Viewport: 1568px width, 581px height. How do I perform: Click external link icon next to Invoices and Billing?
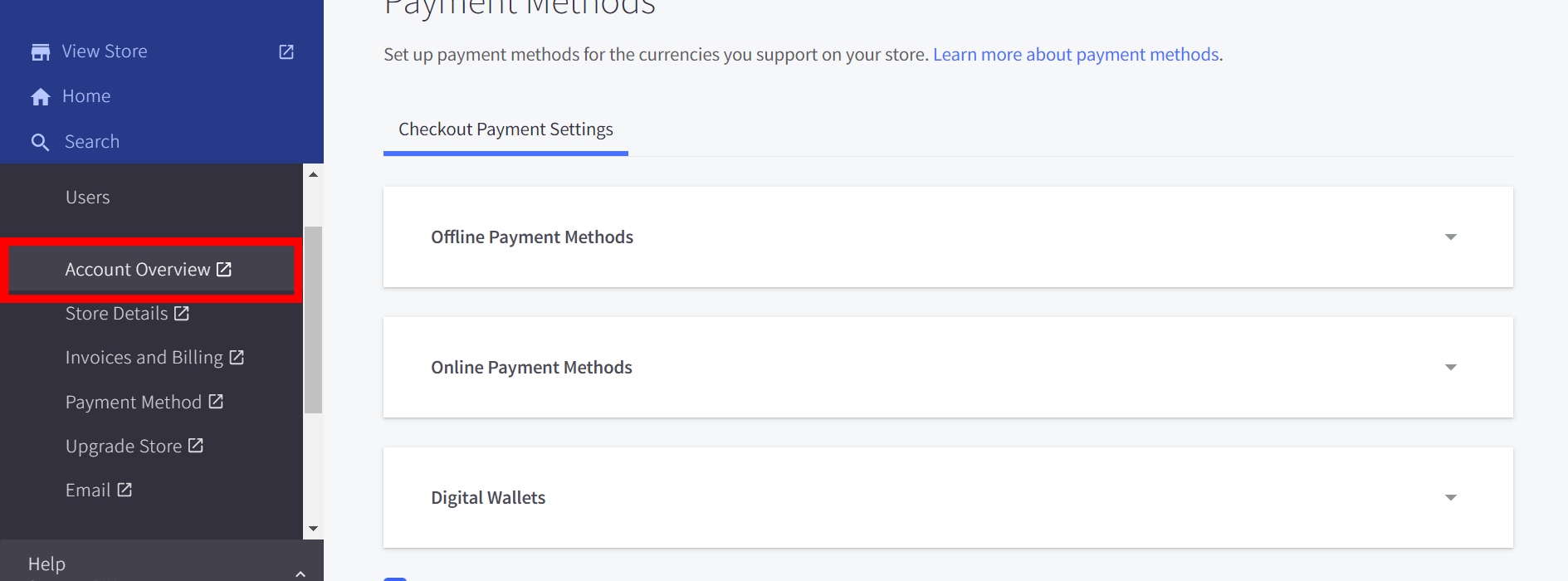coord(237,357)
